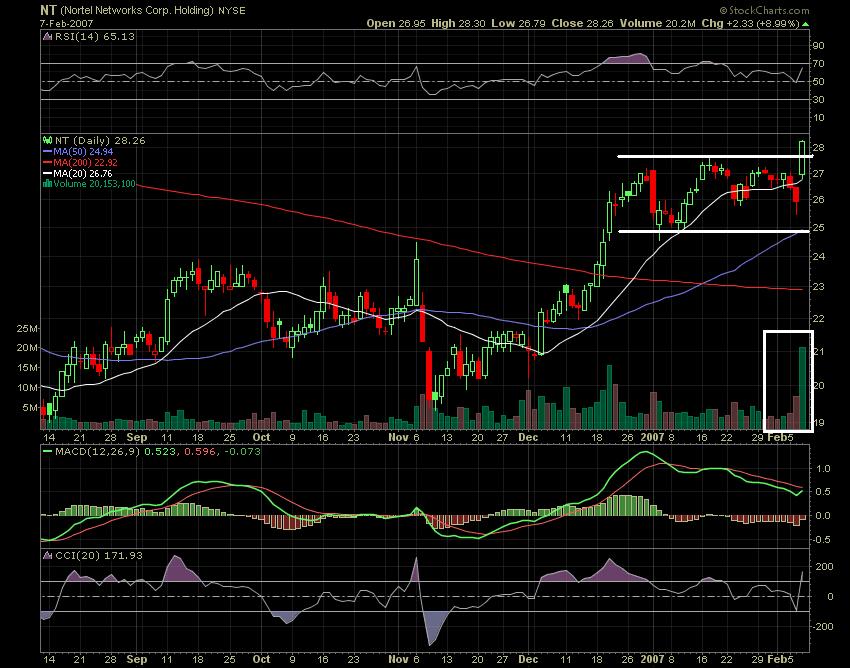Click the 5M label on the volume scale
This screenshot has width=850, height=668.
pos(30,408)
